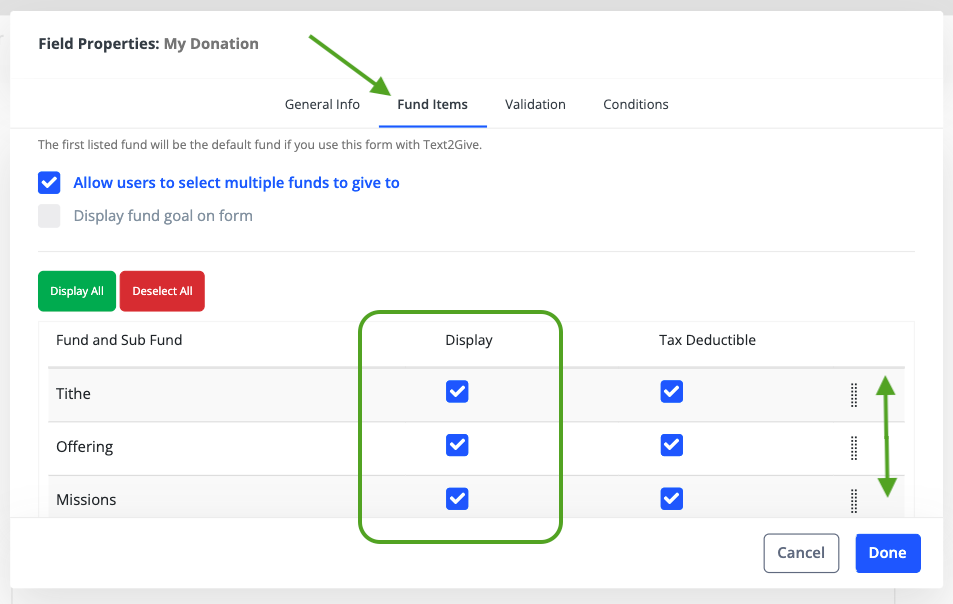Toggle Tax Deductible for Tithe
This screenshot has width=953, height=604.
coord(672,392)
